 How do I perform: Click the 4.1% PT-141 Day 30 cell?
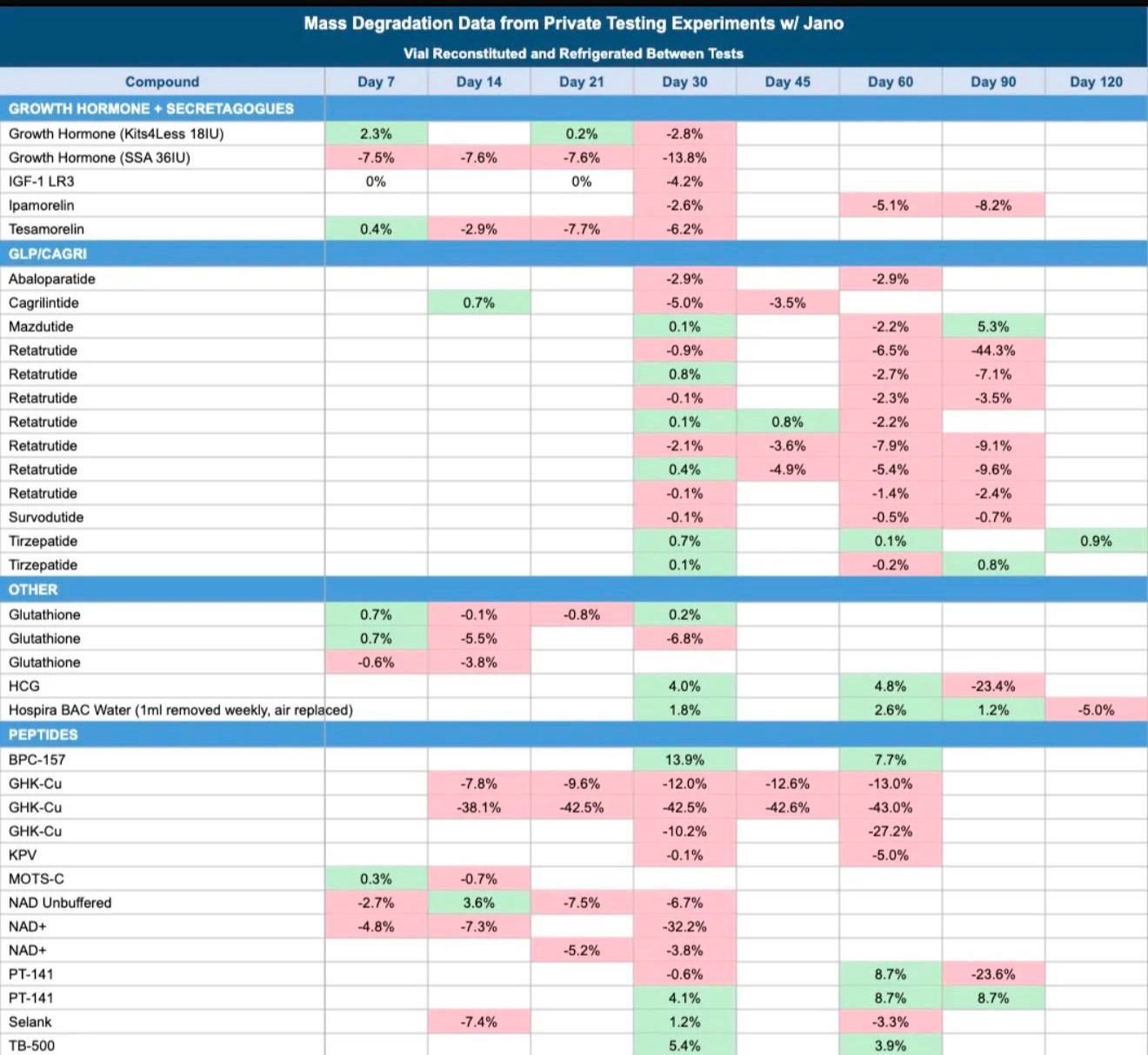click(684, 998)
